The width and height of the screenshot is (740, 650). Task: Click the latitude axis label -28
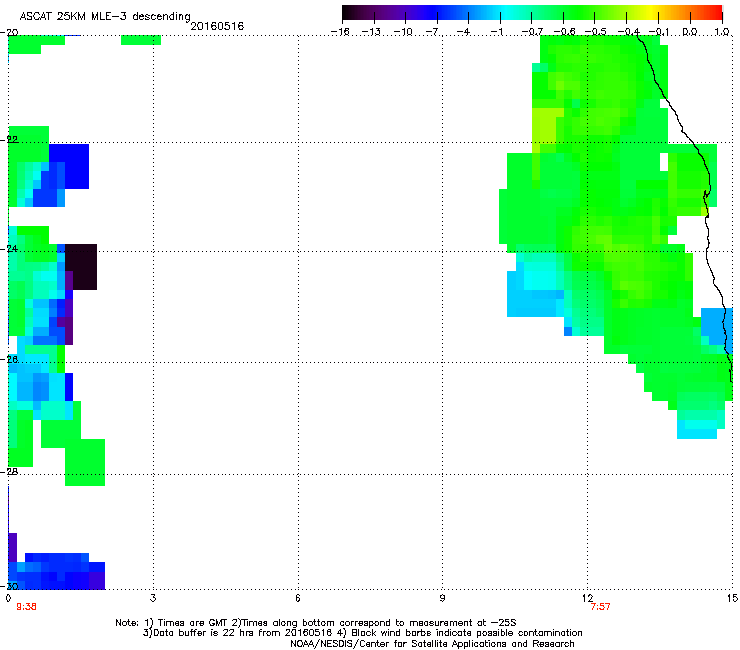[x=9, y=472]
